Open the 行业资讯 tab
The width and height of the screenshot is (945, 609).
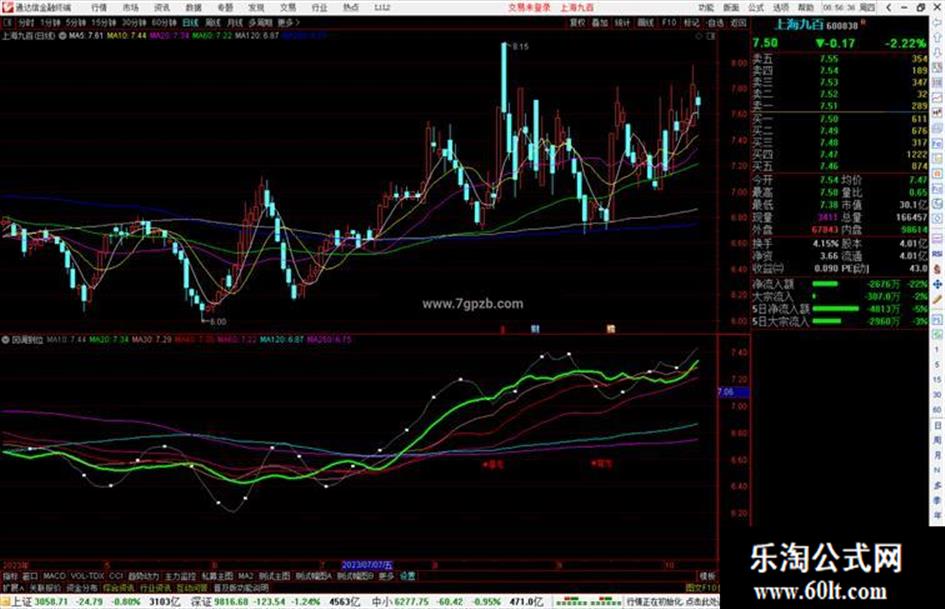click(155, 588)
